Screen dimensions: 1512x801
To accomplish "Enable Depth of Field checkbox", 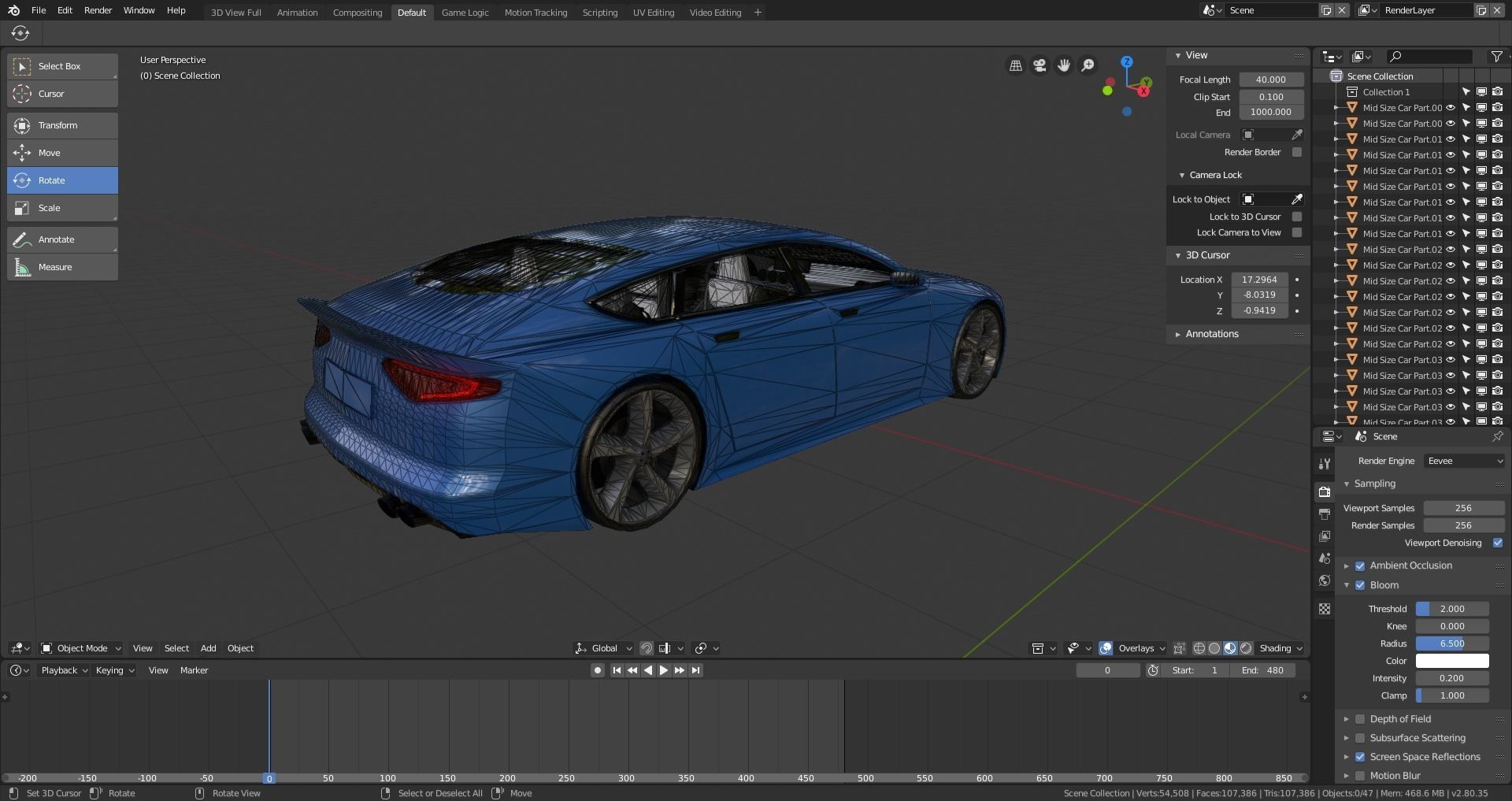I will 1360,719.
